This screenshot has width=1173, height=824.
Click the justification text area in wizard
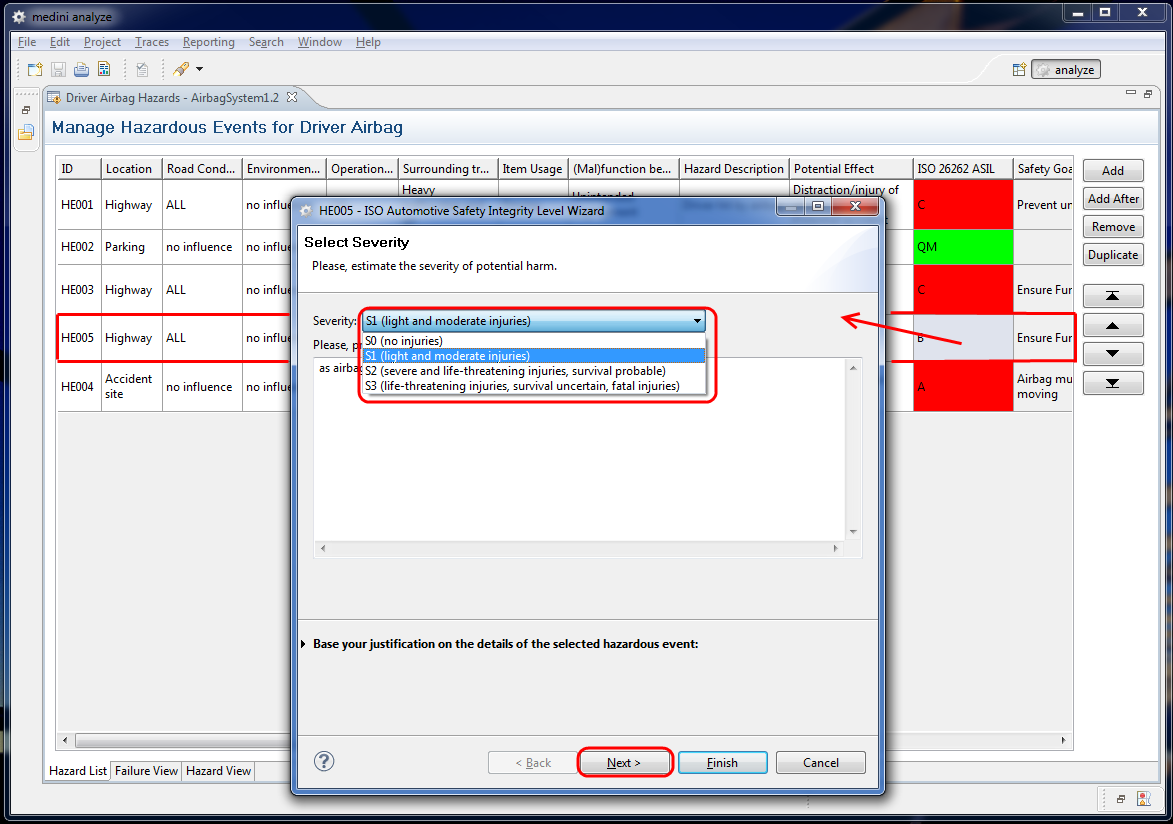[x=580, y=449]
